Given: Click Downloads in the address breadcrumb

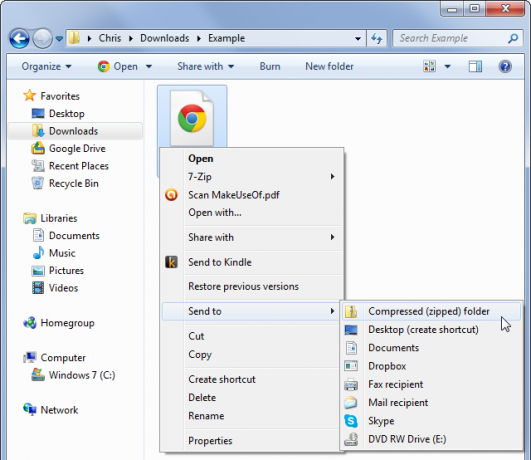Looking at the screenshot, I should pyautogui.click(x=165, y=38).
